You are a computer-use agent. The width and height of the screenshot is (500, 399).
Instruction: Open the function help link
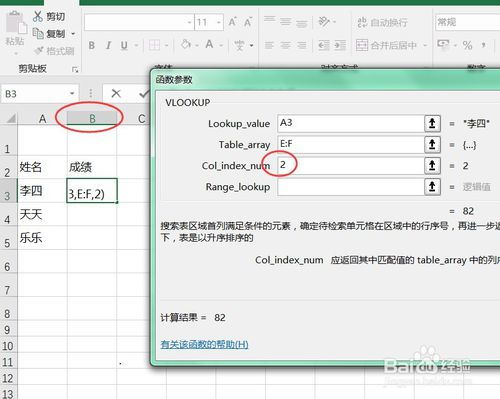point(204,344)
